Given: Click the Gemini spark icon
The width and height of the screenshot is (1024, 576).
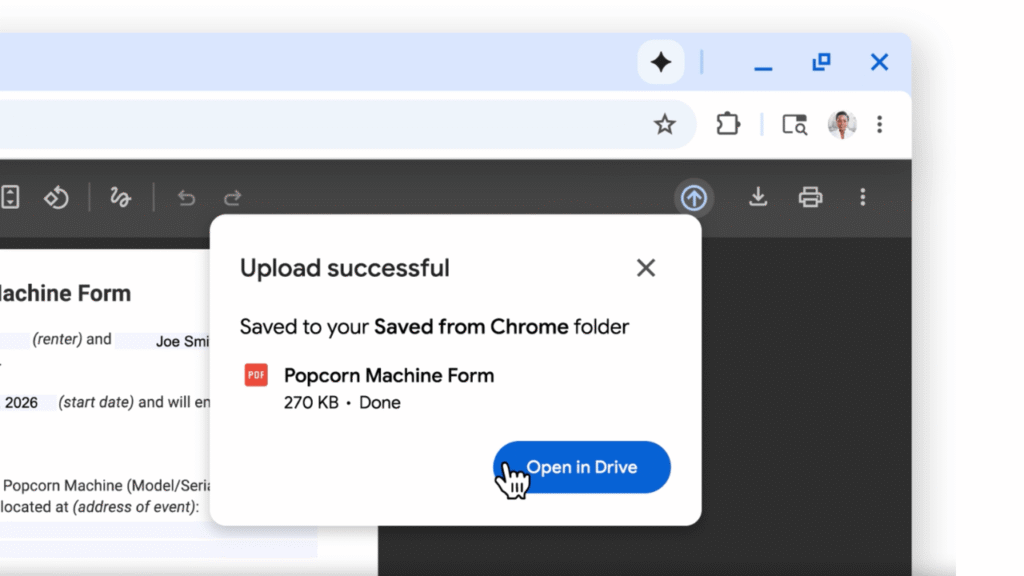Looking at the screenshot, I should click(660, 62).
